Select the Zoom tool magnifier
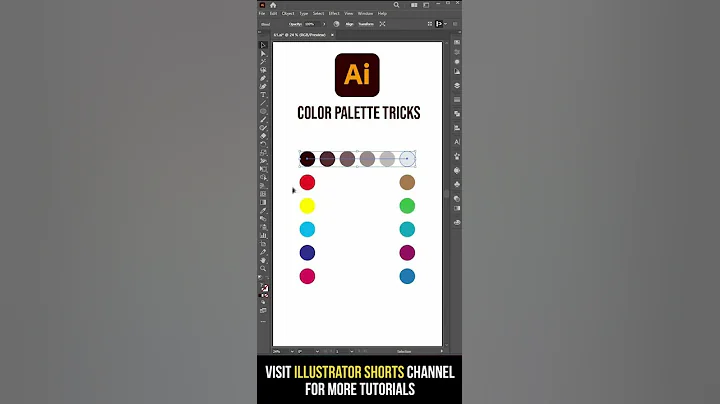Image resolution: width=720 pixels, height=404 pixels. coord(263,269)
